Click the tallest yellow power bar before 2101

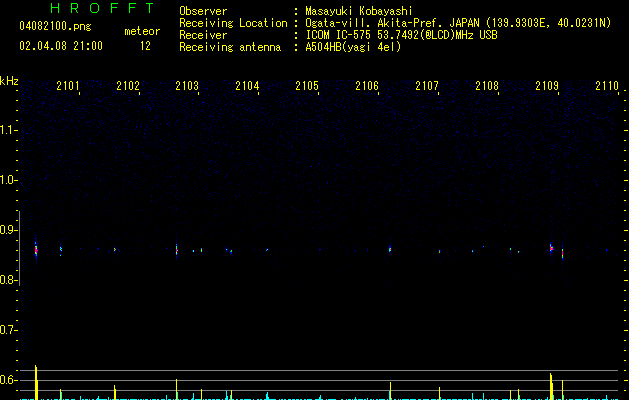[x=36, y=382]
